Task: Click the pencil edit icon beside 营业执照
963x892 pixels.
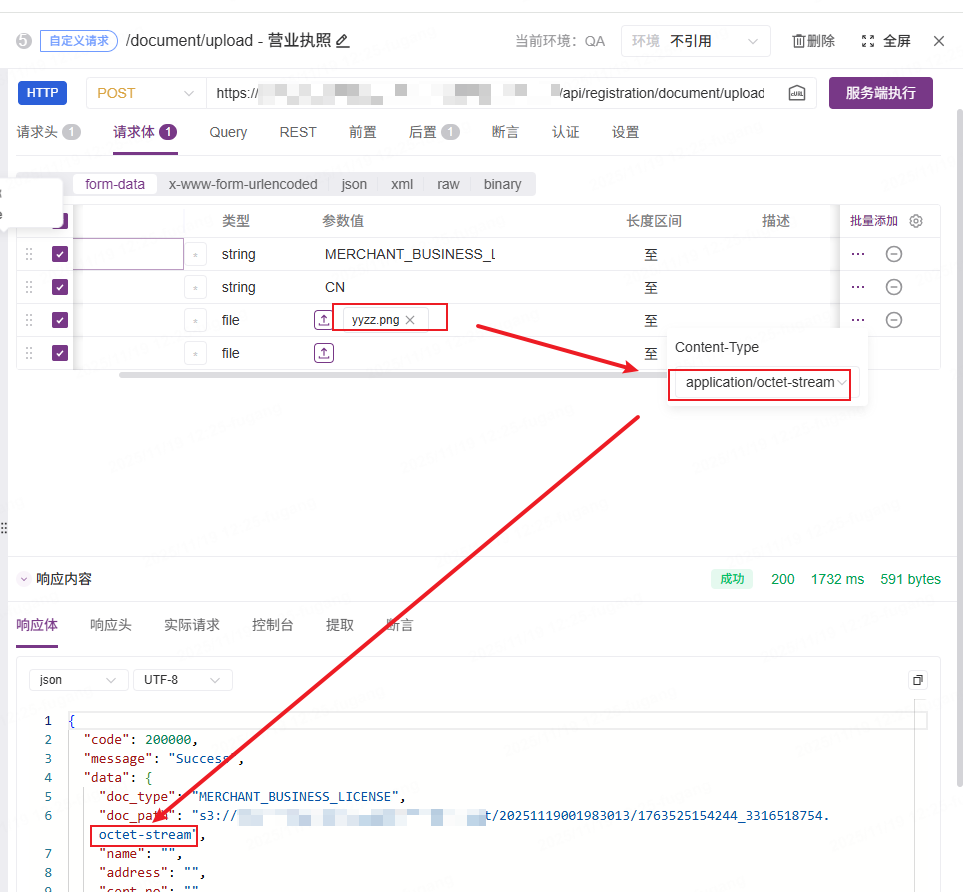Action: [x=343, y=41]
